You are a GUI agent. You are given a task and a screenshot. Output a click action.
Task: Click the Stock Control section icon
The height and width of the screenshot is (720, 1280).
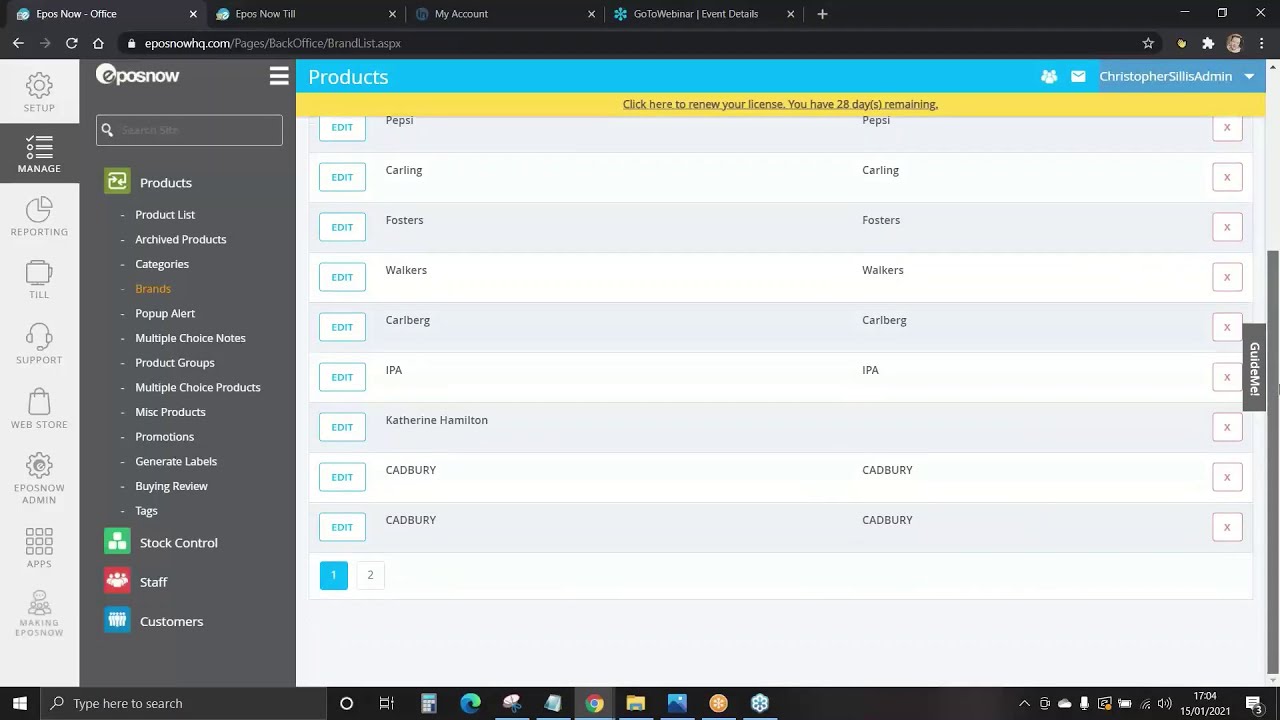[117, 542]
